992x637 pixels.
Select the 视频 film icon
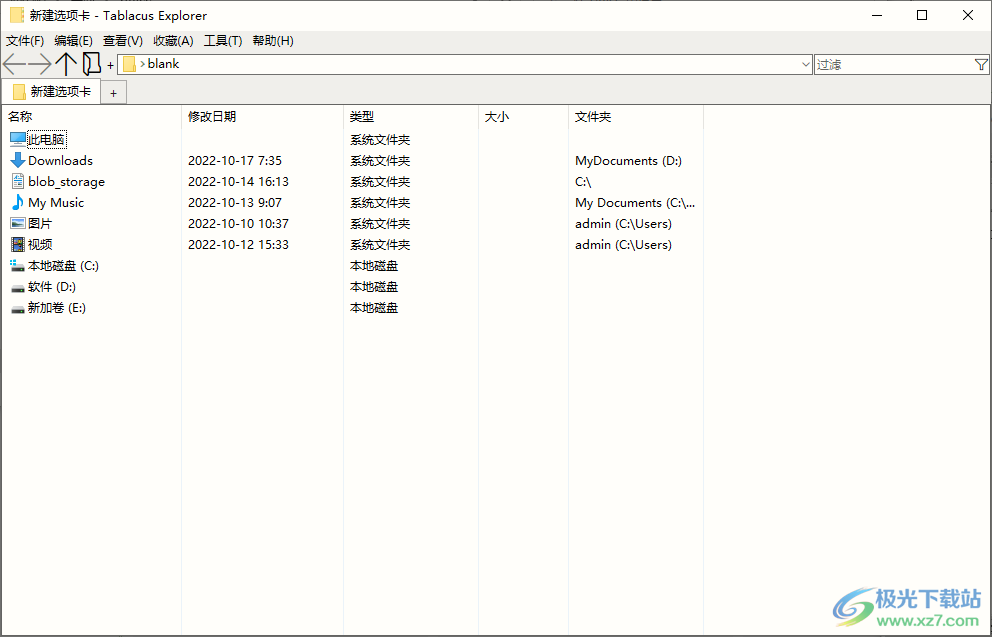(x=18, y=244)
